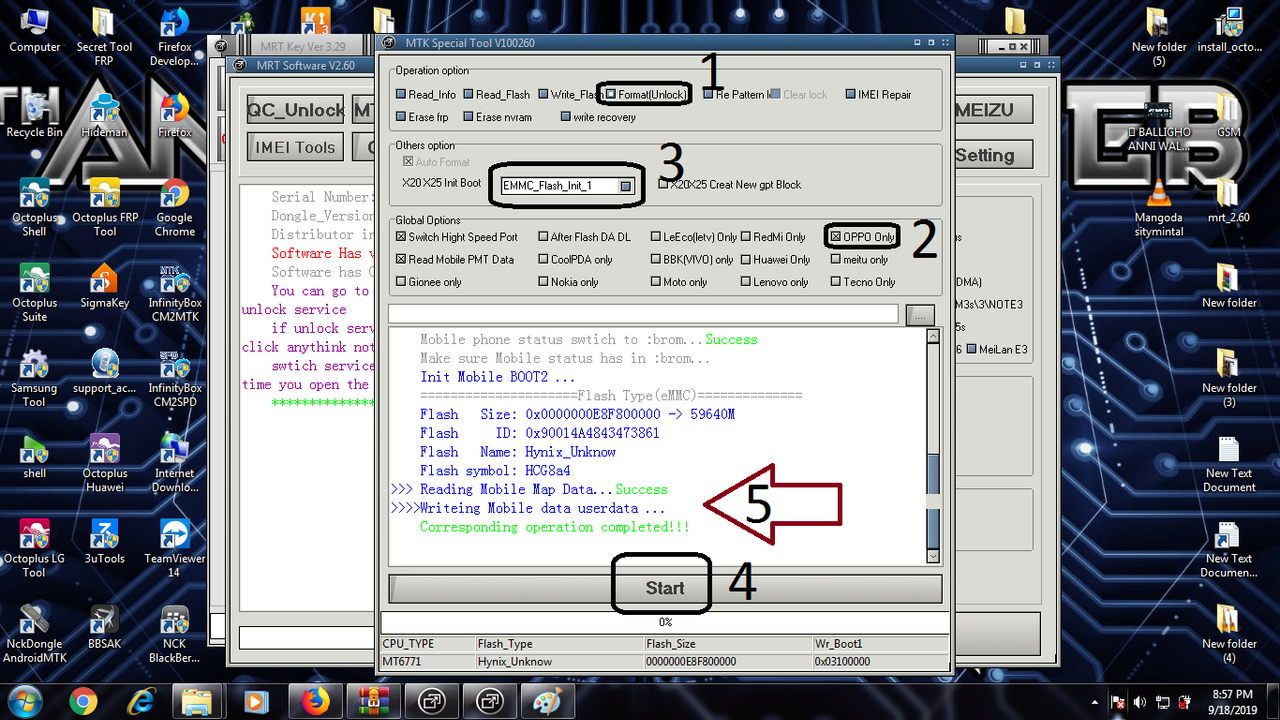Open the Octoplus Huawei desktop icon

(x=105, y=463)
